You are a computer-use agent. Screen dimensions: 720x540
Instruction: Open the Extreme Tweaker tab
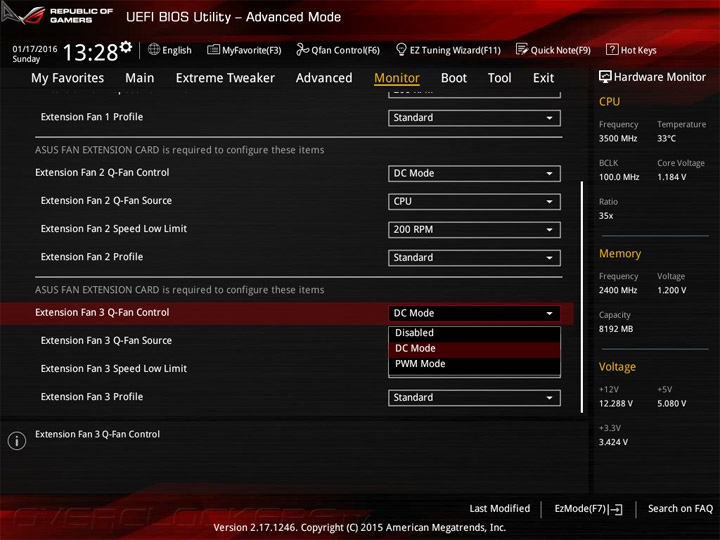[x=225, y=78]
